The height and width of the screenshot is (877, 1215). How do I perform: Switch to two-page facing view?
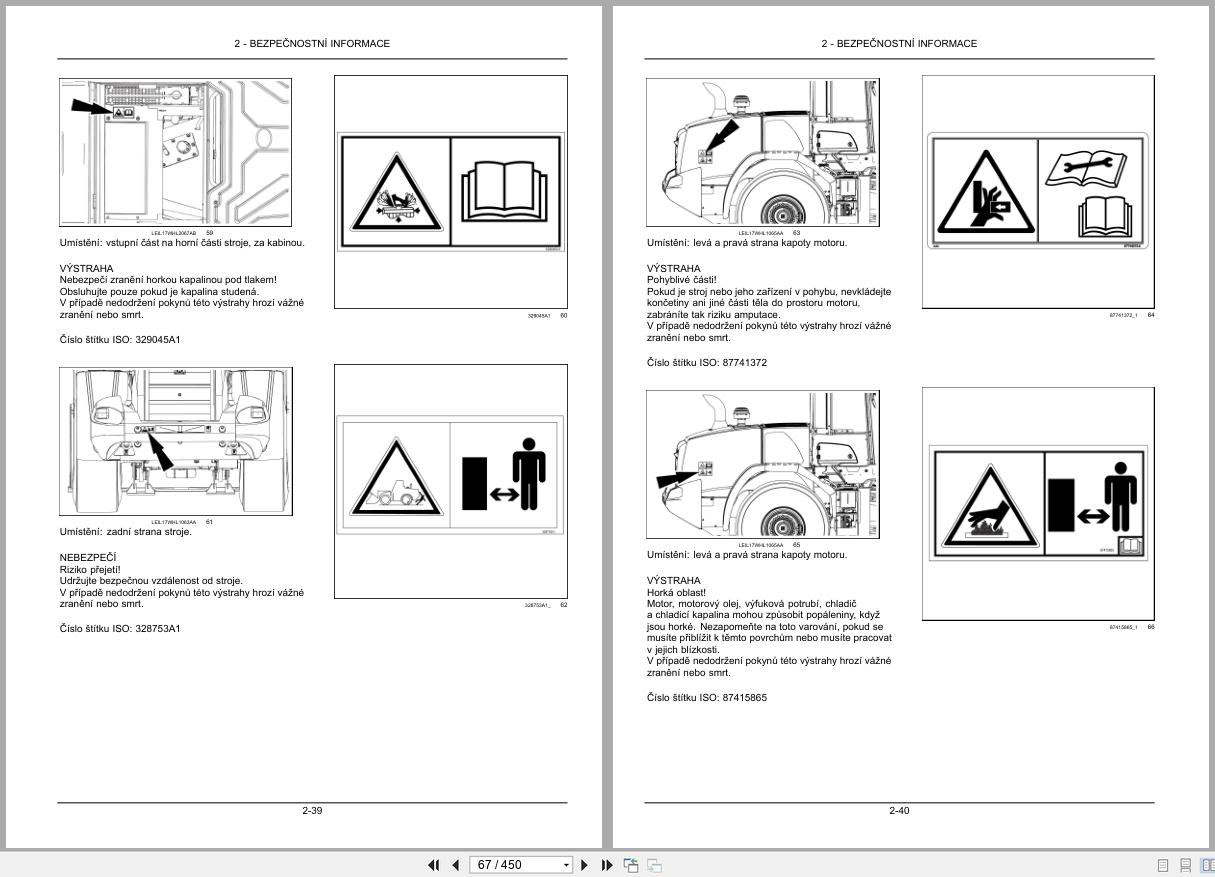click(x=1207, y=865)
